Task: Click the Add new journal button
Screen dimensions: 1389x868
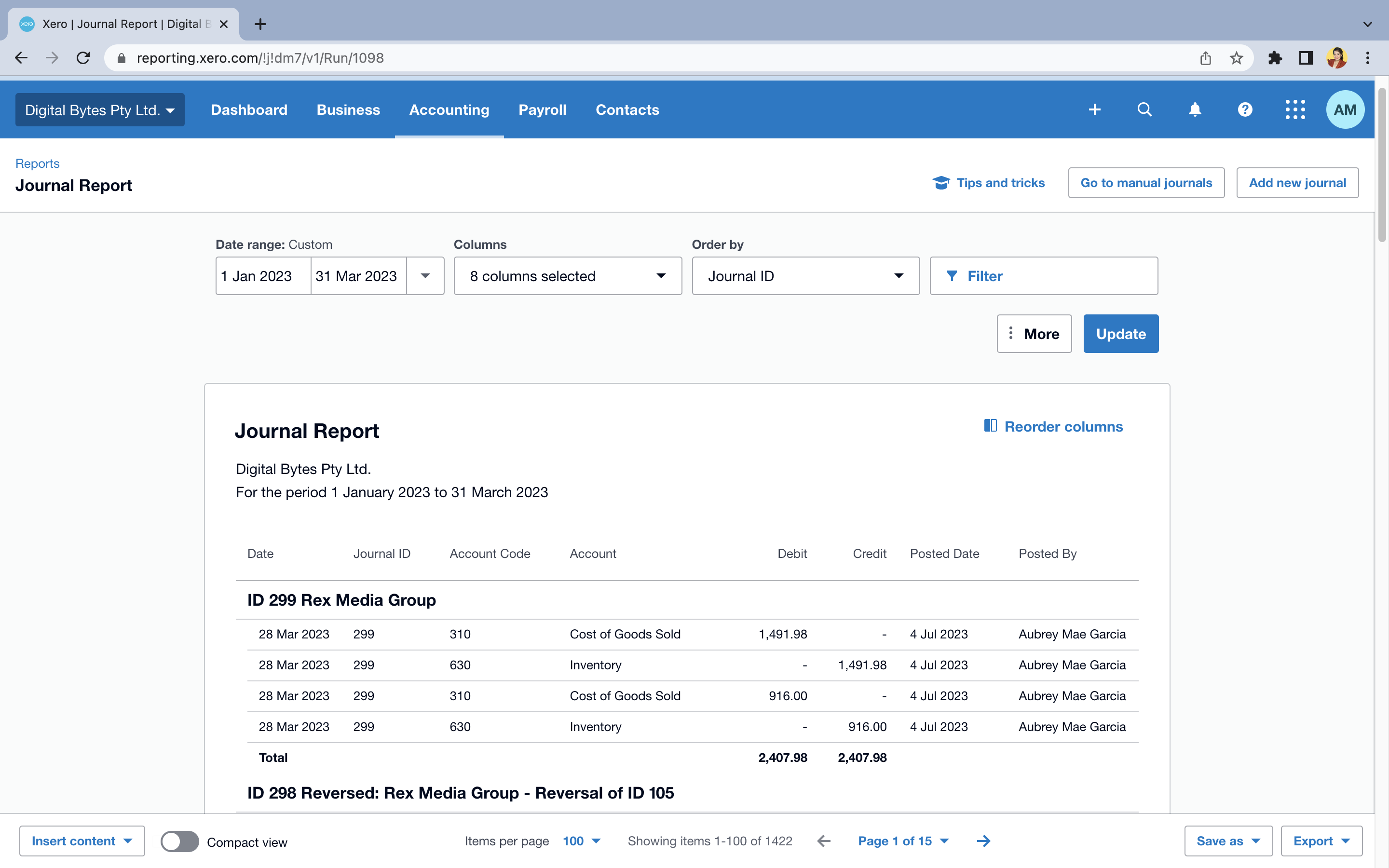Action: coord(1297,183)
